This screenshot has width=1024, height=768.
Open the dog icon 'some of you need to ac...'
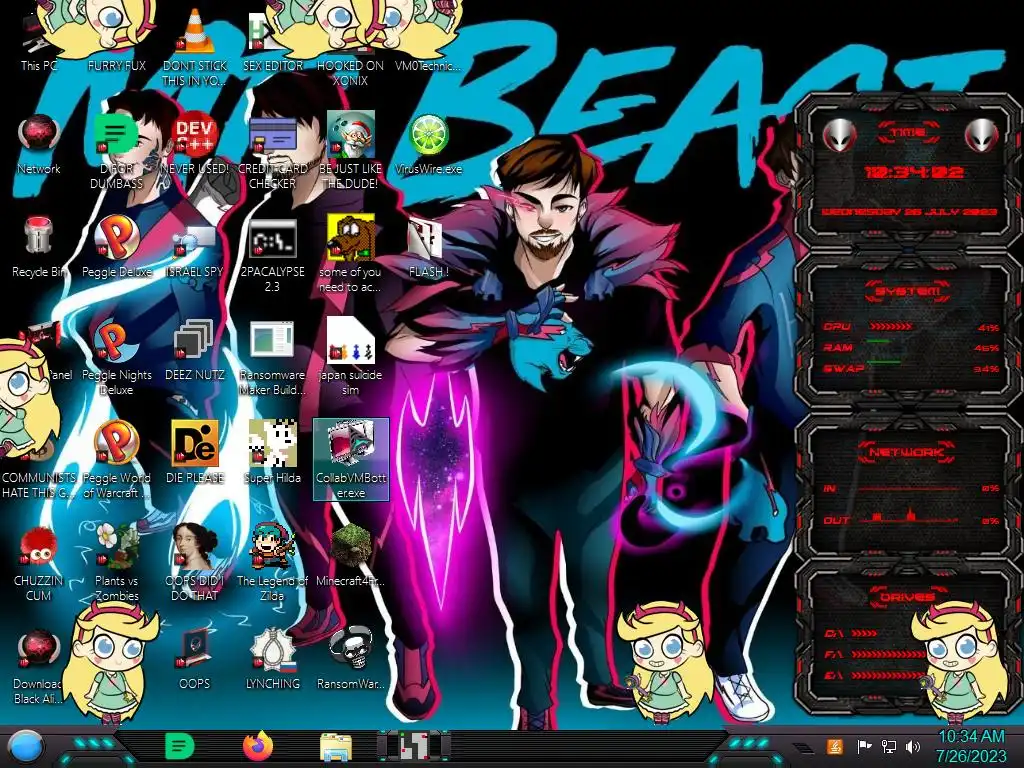(351, 255)
